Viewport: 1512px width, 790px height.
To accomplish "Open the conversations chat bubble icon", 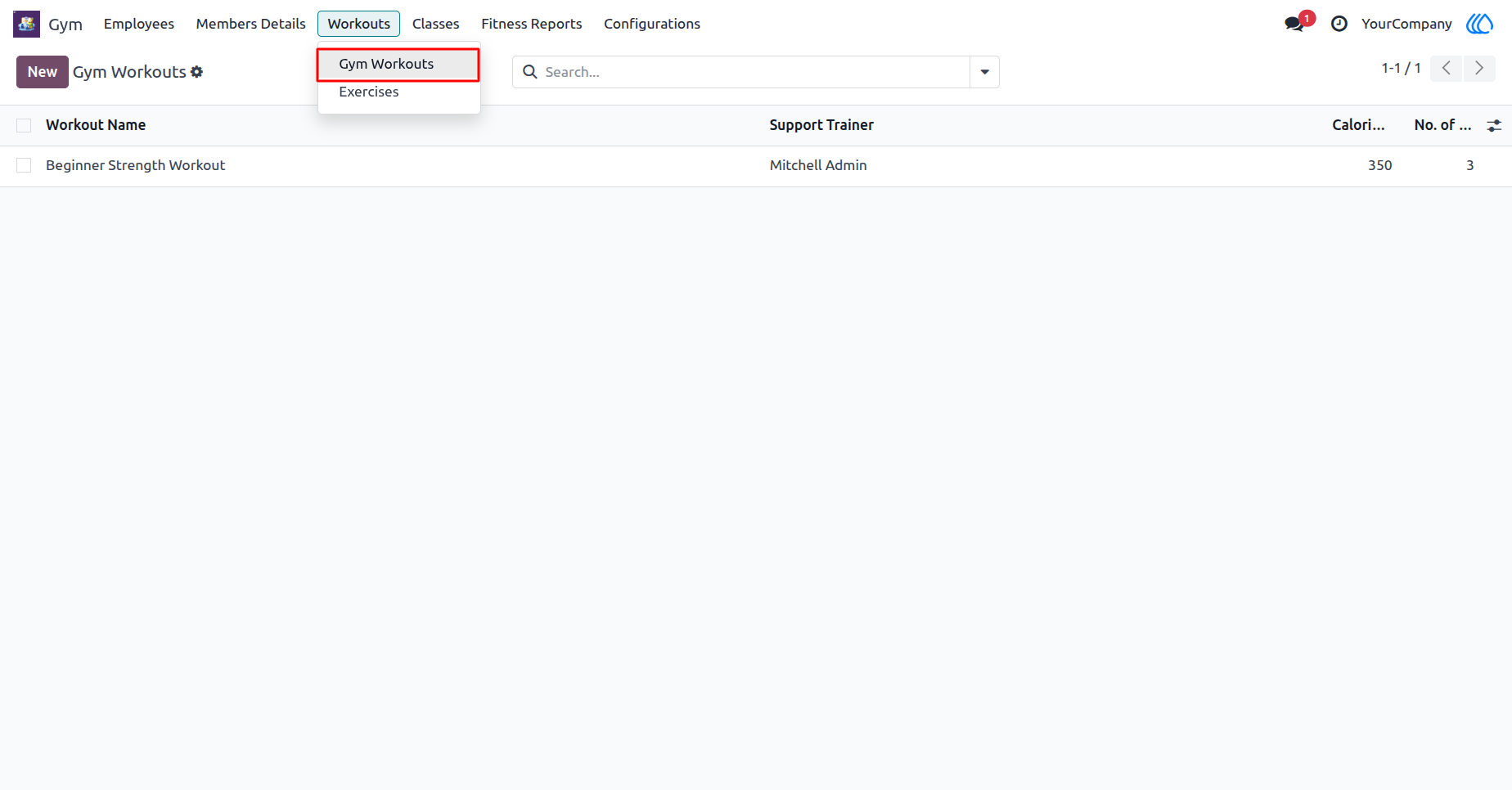I will (x=1294, y=24).
